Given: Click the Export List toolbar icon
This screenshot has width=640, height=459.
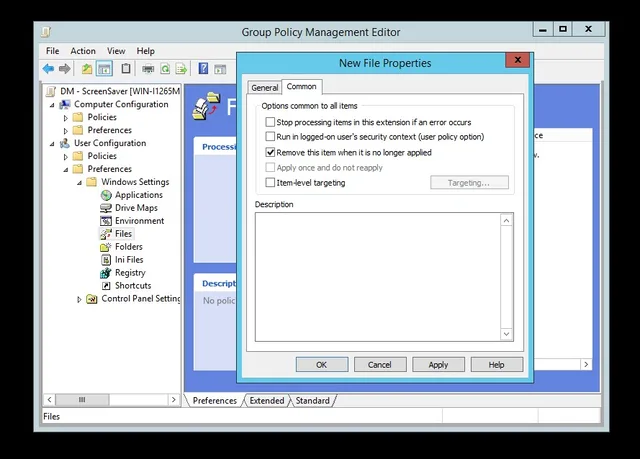Looking at the screenshot, I should pyautogui.click(x=181, y=69).
